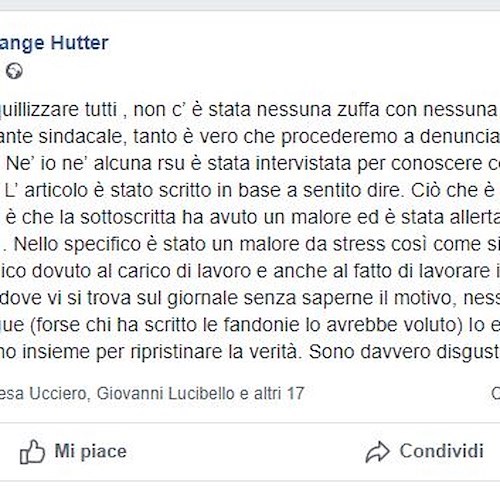This screenshot has height=500, width=500.
Task: Click the thumbs-up Like icon
Action: [x=32, y=452]
